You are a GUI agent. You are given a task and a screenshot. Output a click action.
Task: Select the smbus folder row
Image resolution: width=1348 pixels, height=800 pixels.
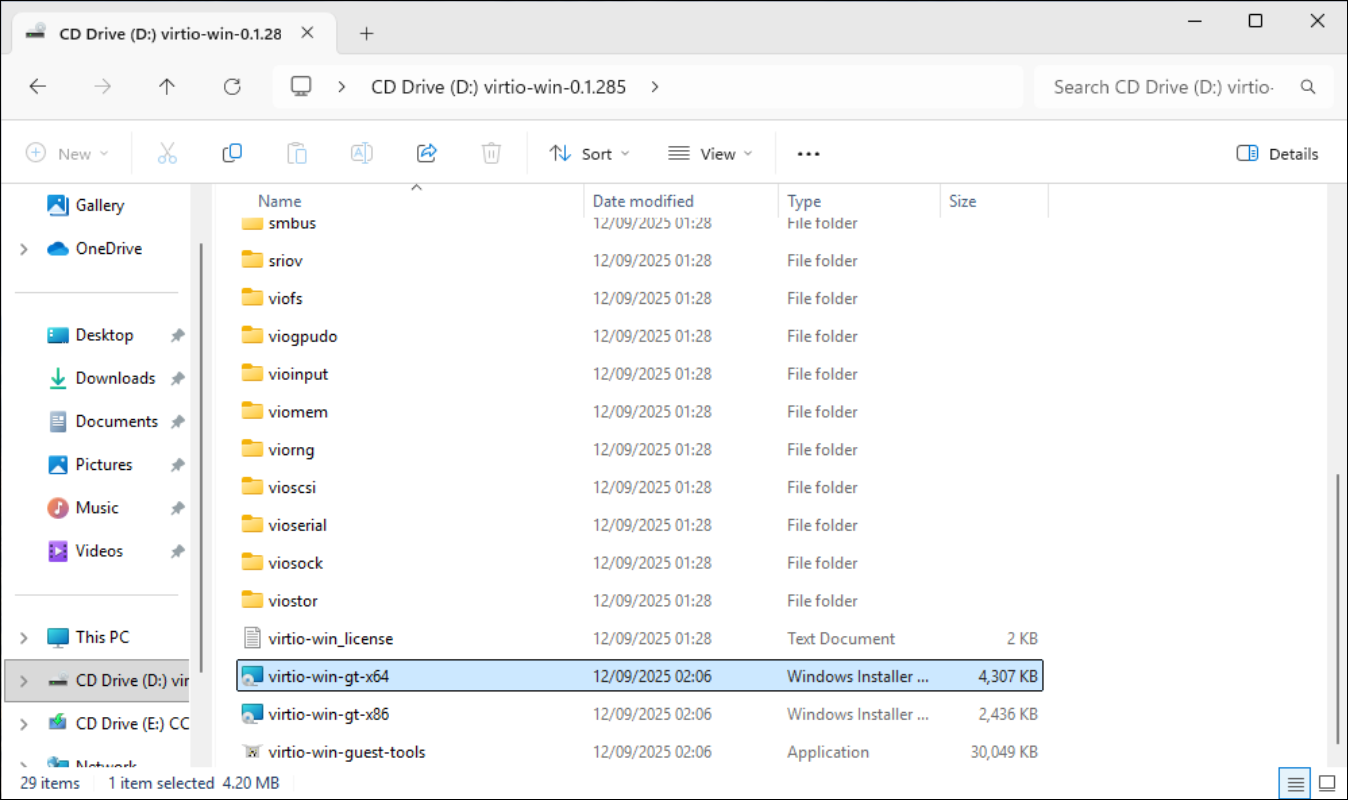[x=640, y=223]
